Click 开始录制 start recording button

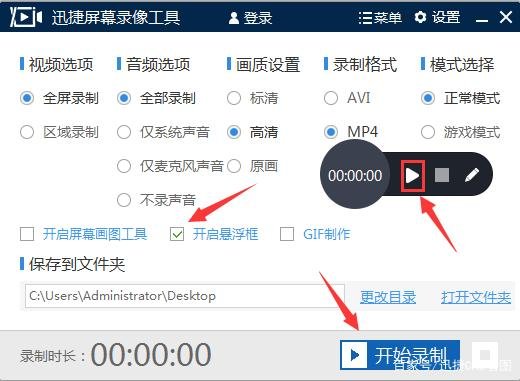tap(400, 355)
